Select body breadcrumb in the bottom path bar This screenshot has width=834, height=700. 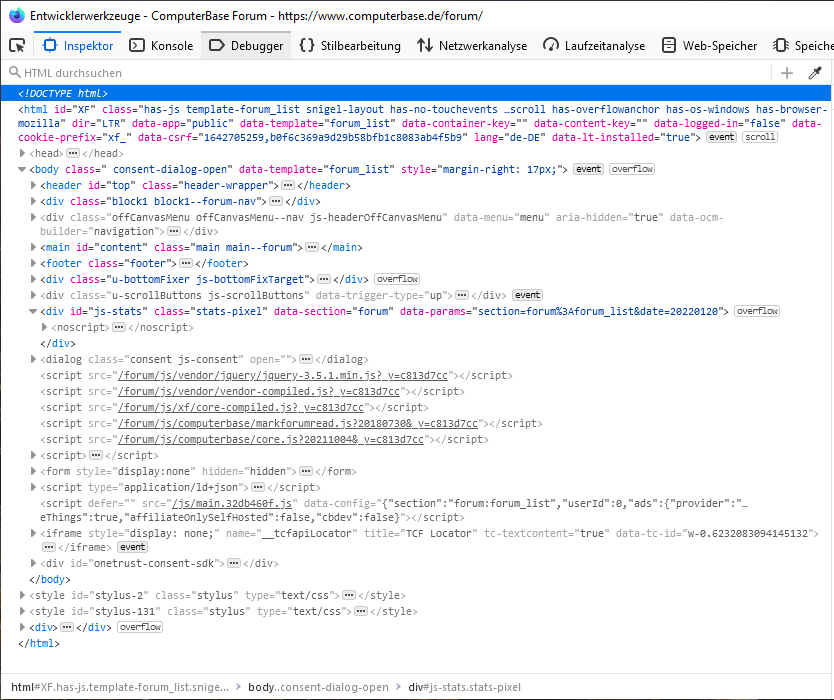[317, 687]
